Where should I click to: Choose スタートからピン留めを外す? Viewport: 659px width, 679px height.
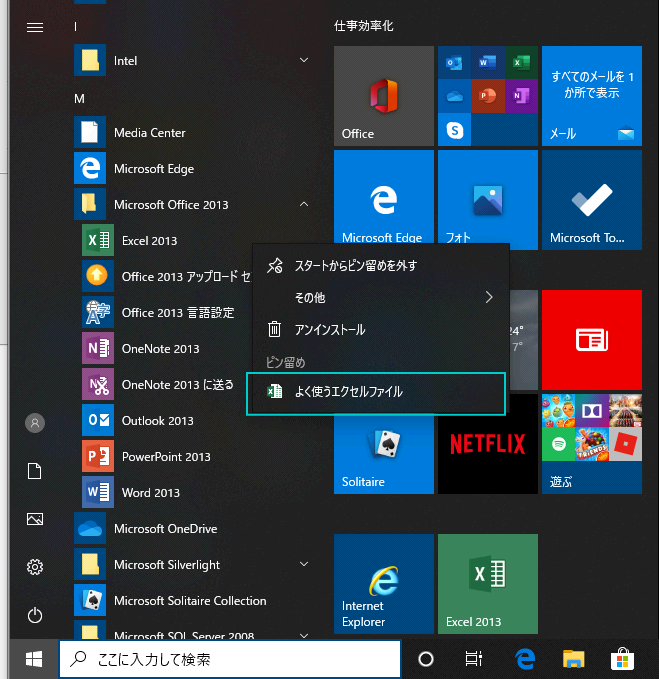381,265
